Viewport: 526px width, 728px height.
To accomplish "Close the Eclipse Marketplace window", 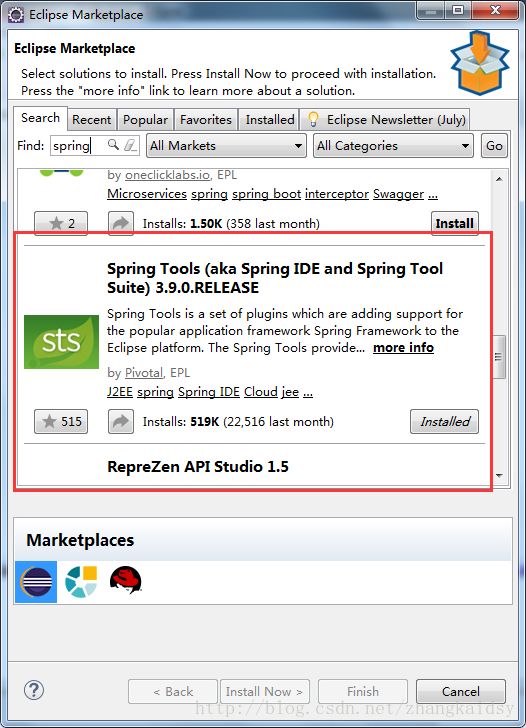I will click(495, 10).
